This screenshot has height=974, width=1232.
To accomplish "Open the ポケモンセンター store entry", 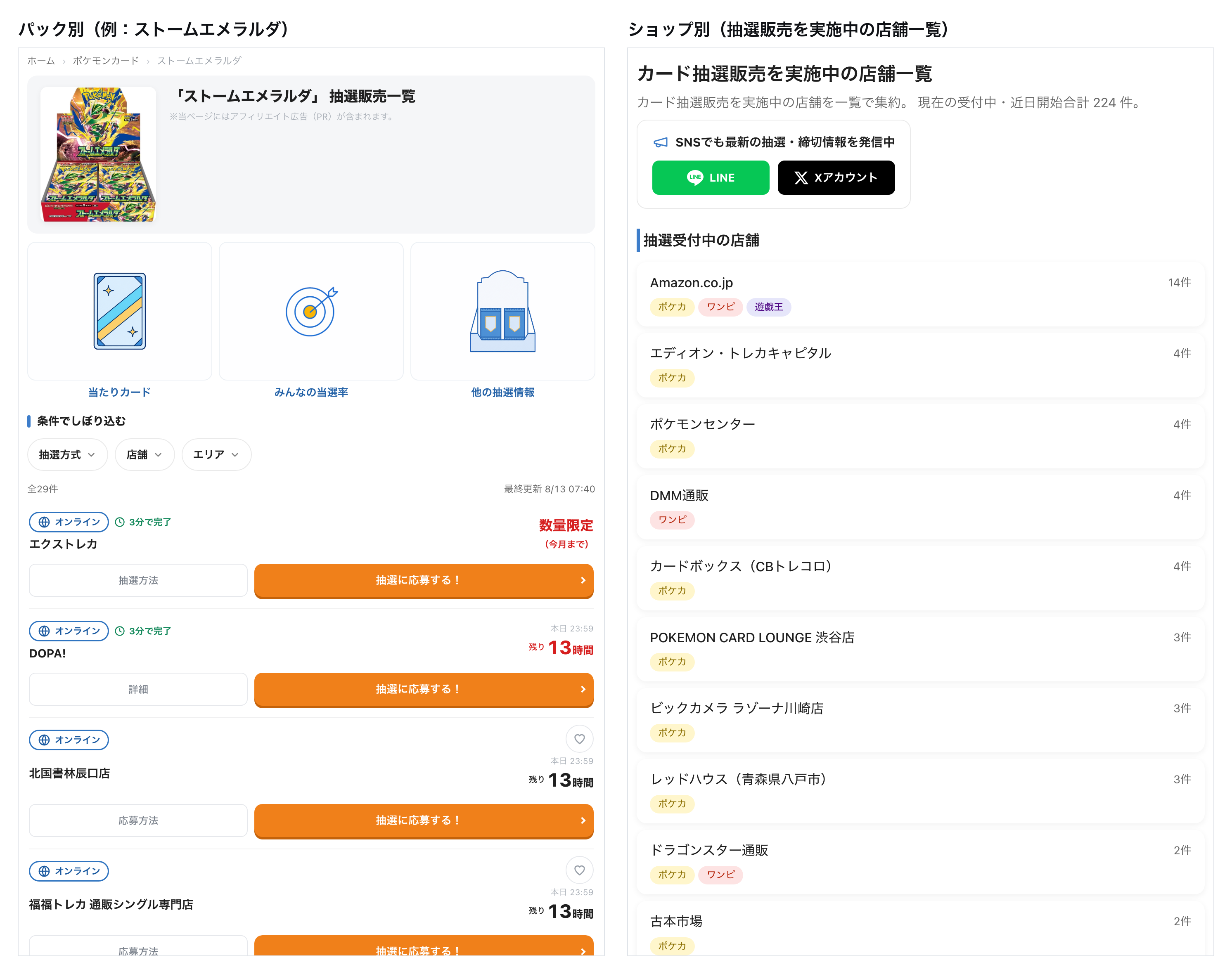I will pyautogui.click(x=920, y=436).
